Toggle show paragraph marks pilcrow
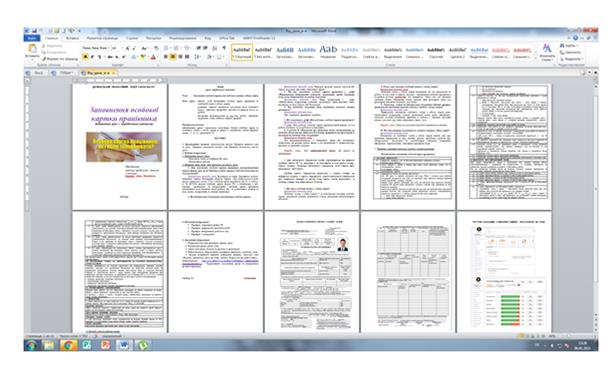612x383 pixels. (x=224, y=48)
